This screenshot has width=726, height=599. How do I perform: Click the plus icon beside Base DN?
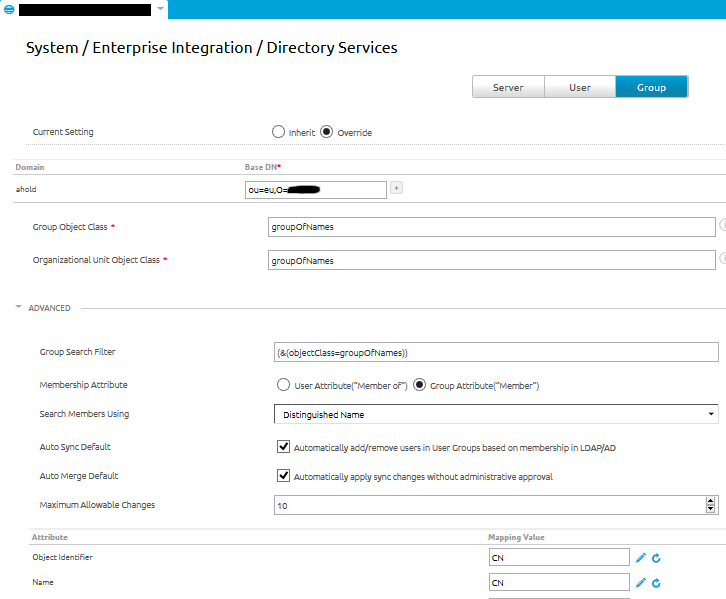[x=396, y=188]
